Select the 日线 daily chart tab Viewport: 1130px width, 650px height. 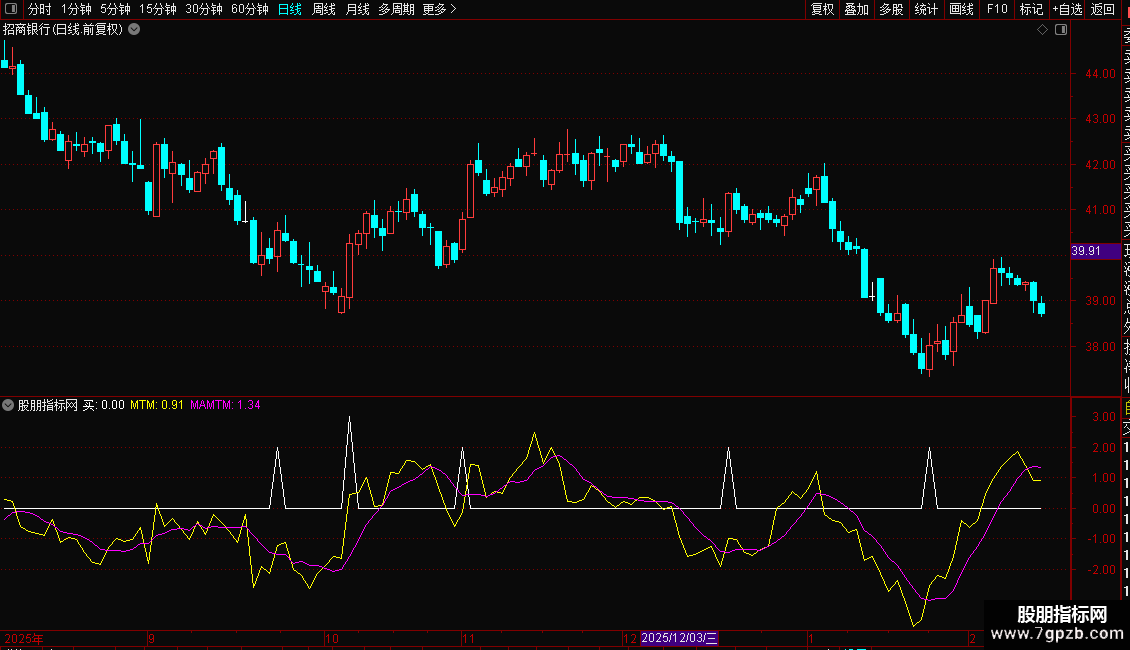pyautogui.click(x=290, y=9)
